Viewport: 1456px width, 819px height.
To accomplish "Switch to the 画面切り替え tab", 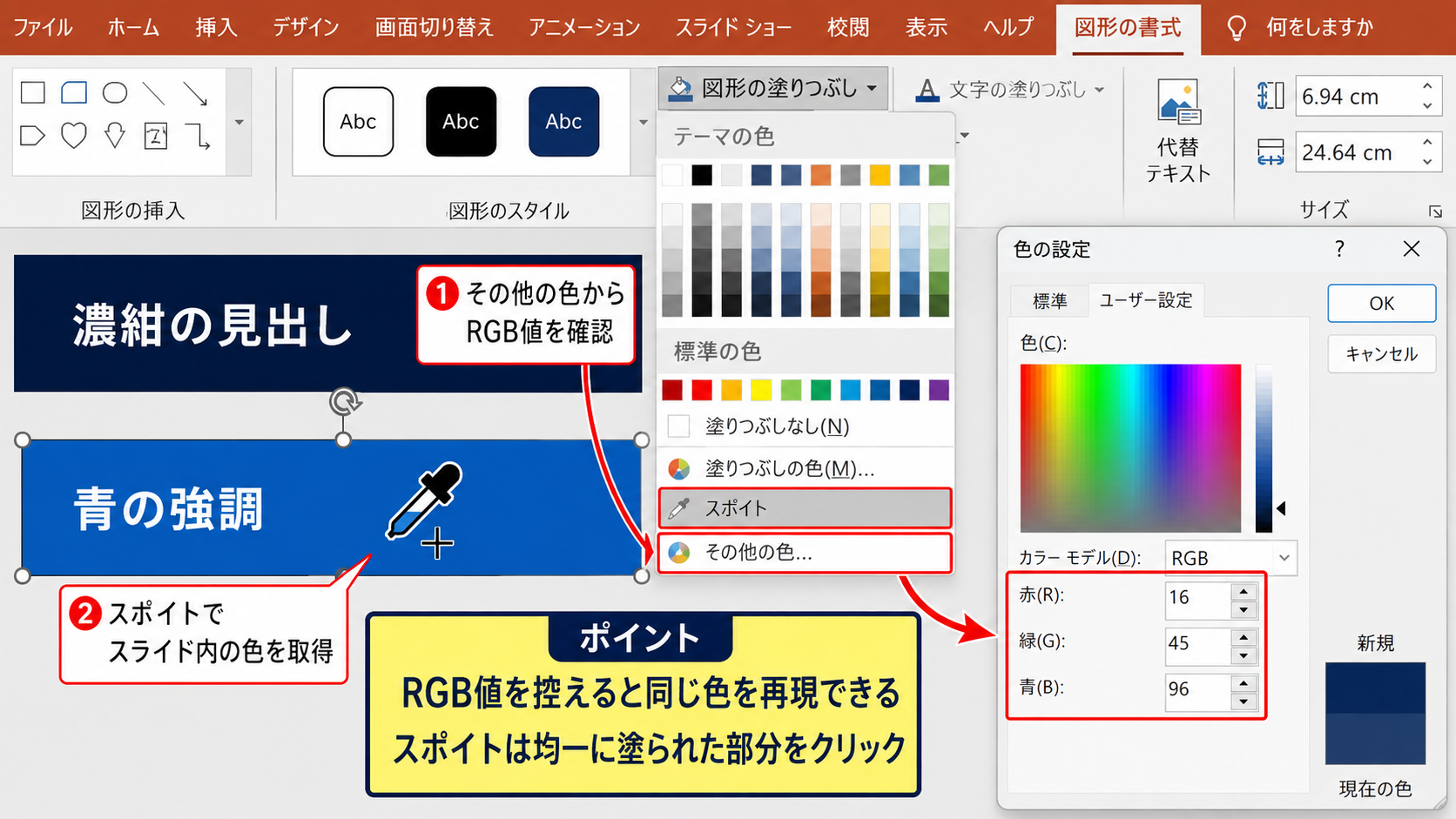I will pos(435,27).
